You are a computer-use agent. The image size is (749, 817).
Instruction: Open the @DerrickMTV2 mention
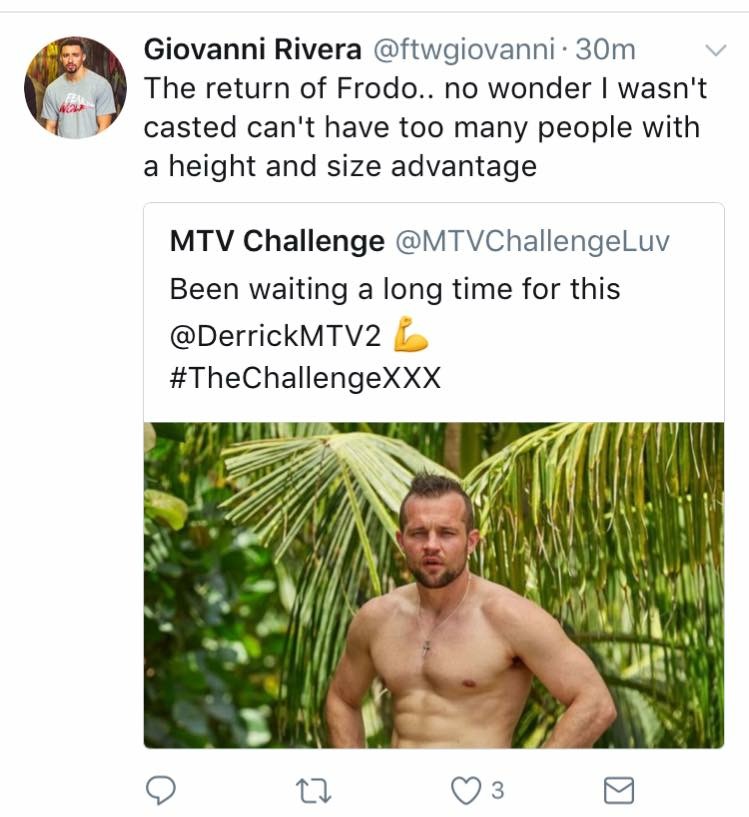pos(275,335)
